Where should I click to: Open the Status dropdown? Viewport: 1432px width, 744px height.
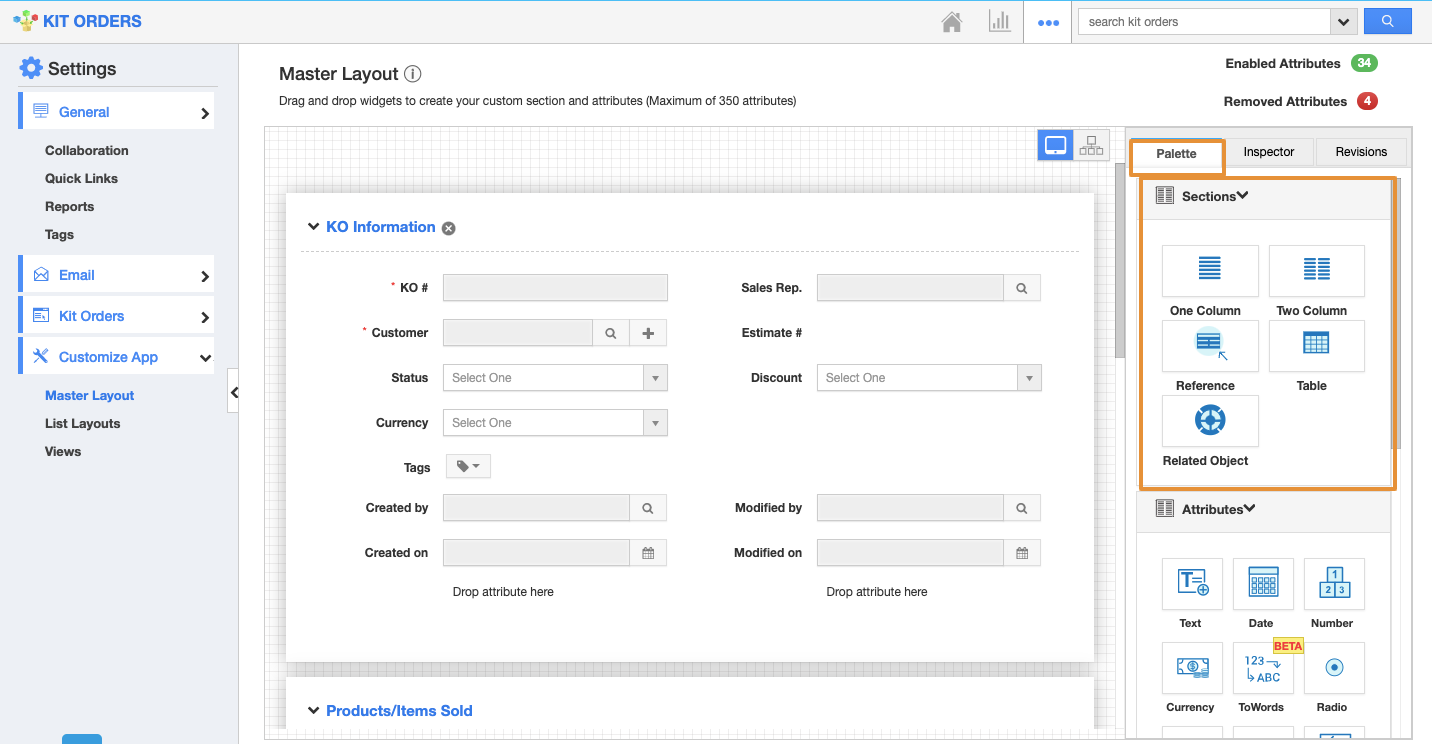(x=555, y=378)
